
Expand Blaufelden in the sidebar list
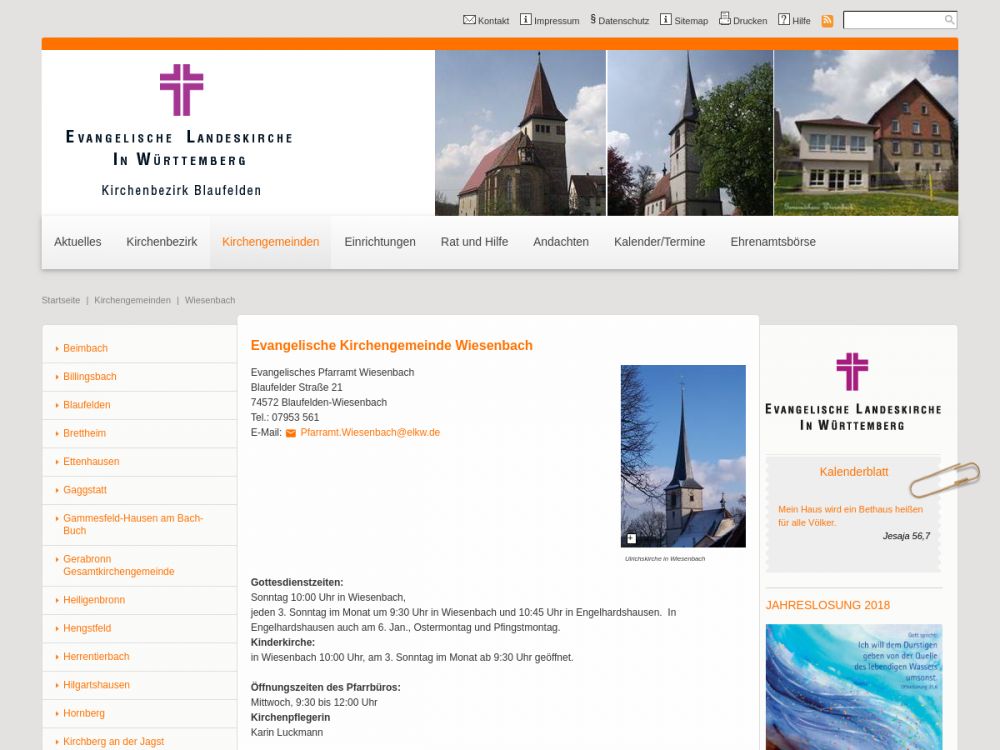click(87, 405)
